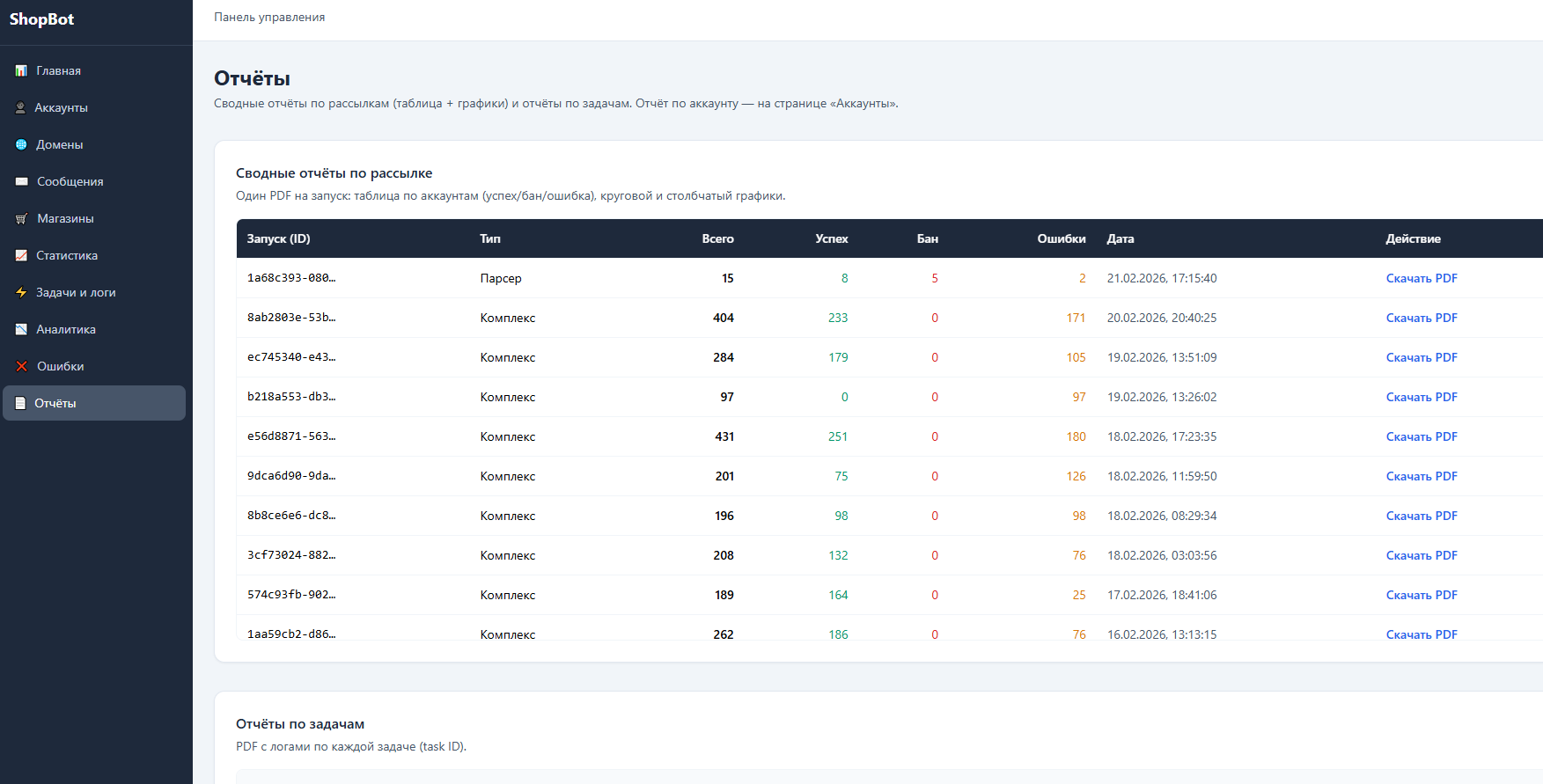
Task: Download PDF for run 574c93fb-902
Action: click(1421, 595)
